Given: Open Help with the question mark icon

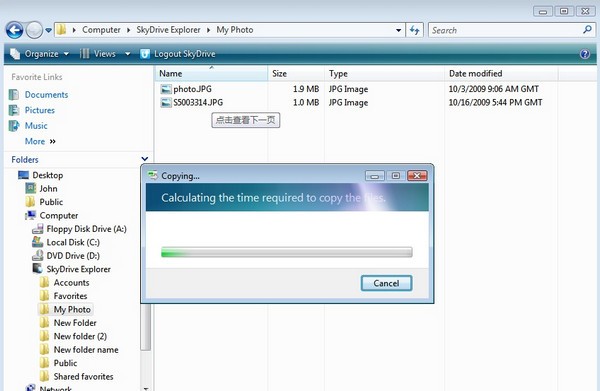Looking at the screenshot, I should [x=585, y=54].
